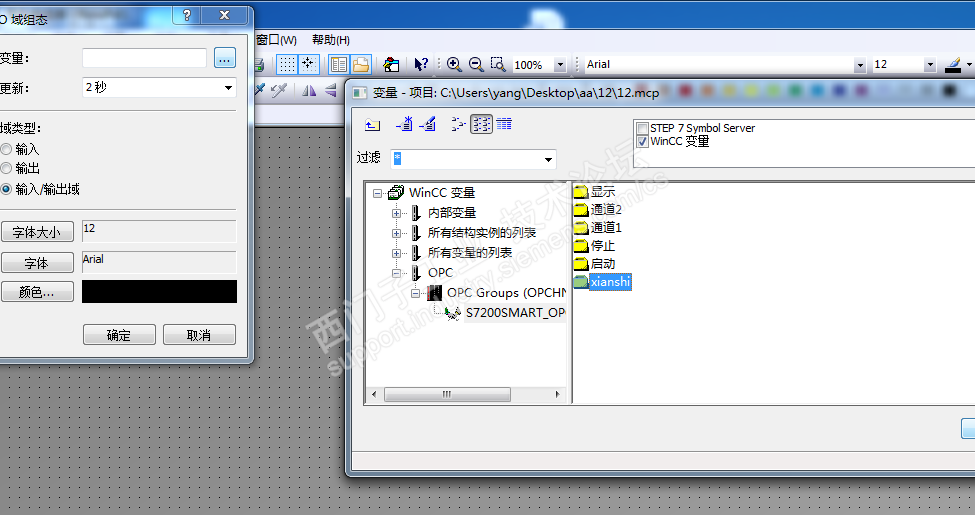Click the library folder toolbar icon
The image size is (975, 515).
[361, 64]
